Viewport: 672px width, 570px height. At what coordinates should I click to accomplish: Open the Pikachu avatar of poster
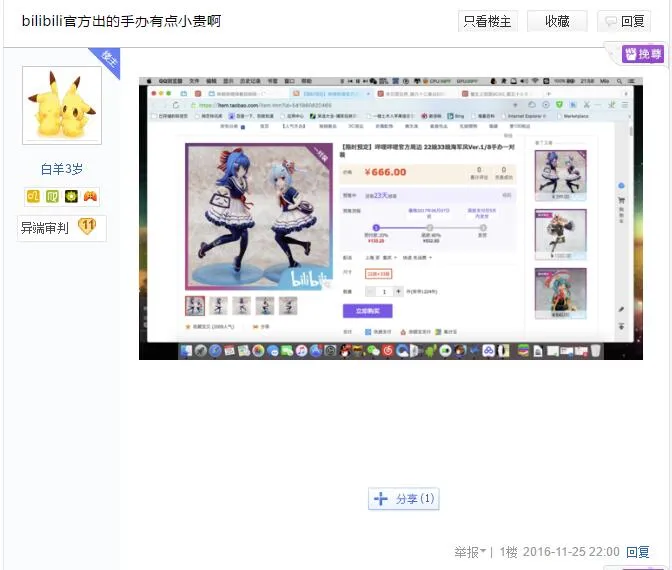[x=62, y=105]
